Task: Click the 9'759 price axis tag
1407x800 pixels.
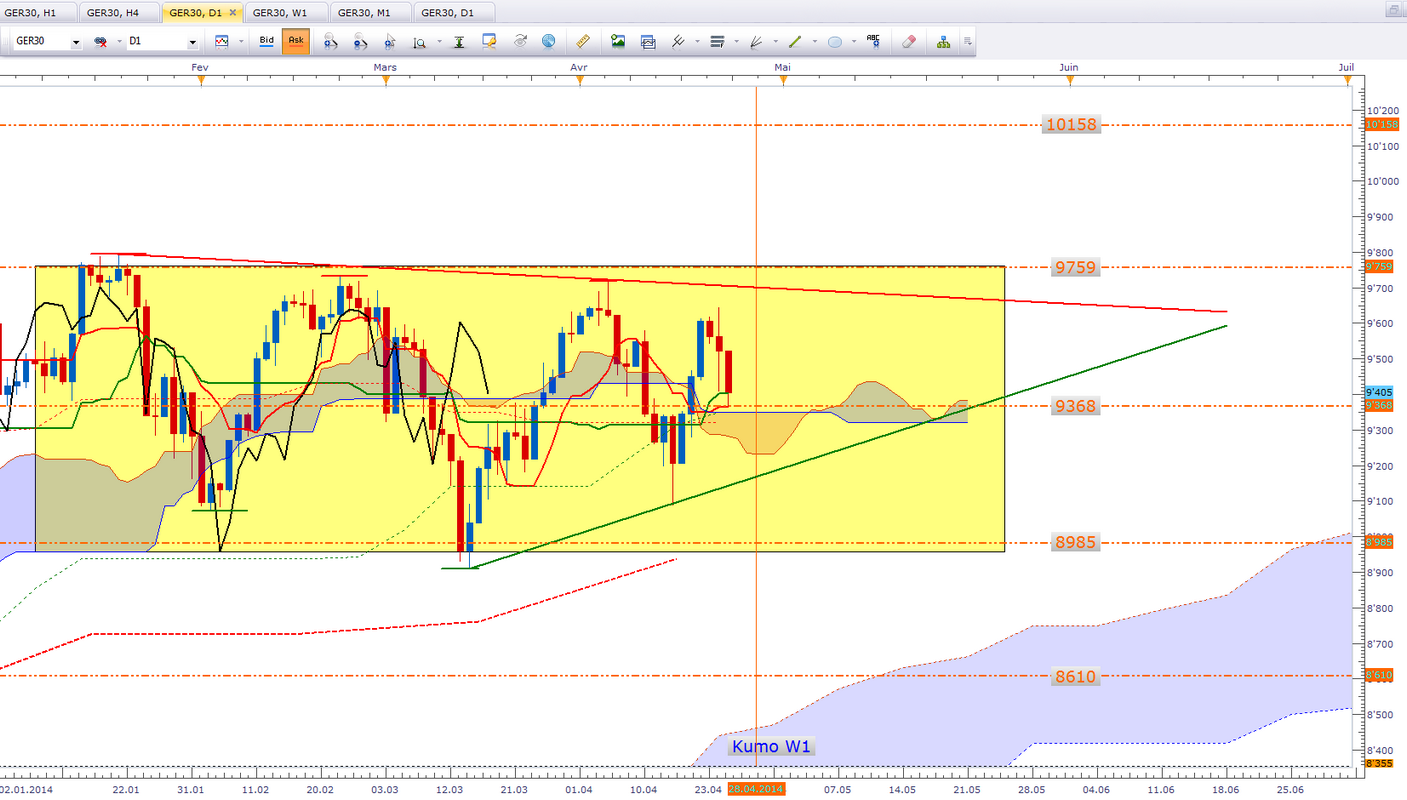Action: pyautogui.click(x=1377, y=267)
